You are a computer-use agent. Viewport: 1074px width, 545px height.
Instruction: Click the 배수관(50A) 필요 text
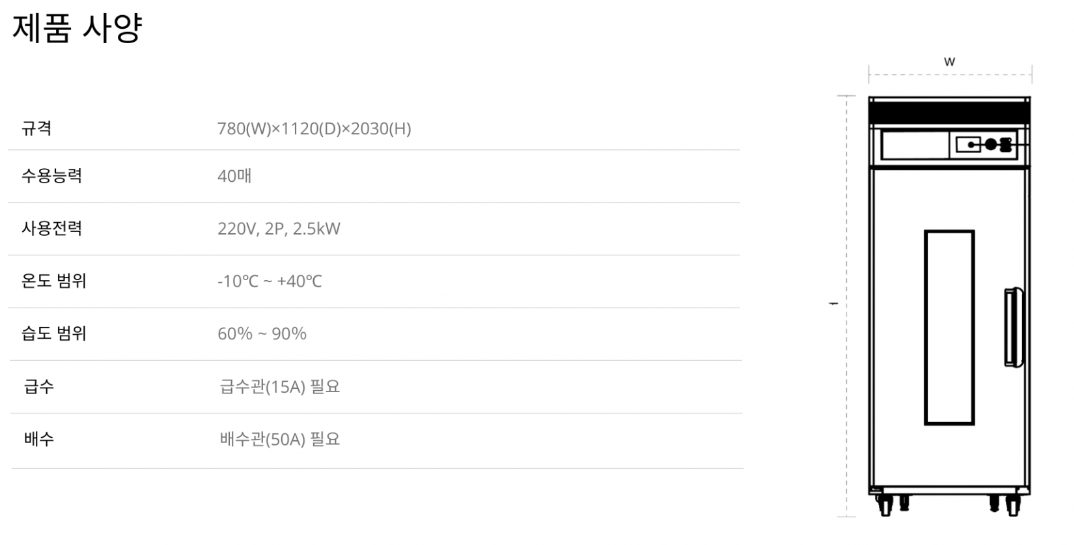click(280, 438)
